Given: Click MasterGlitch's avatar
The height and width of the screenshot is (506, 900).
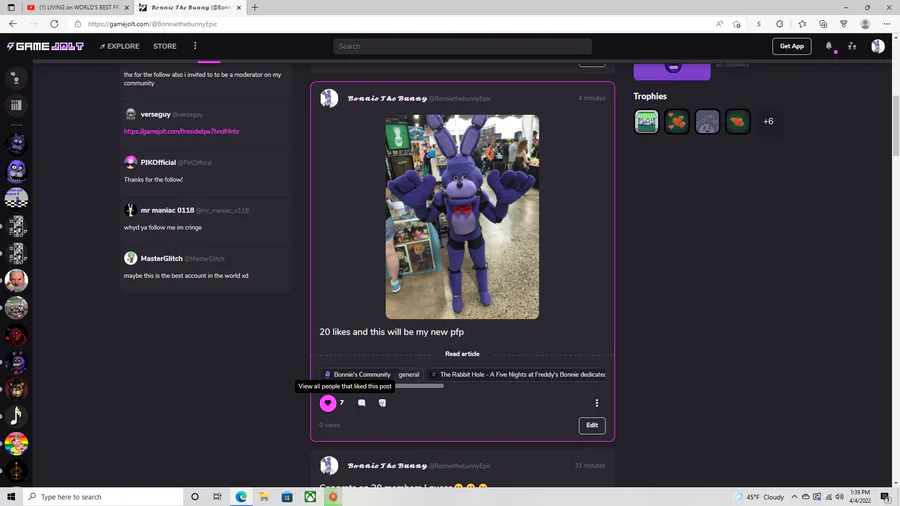Looking at the screenshot, I should [130, 258].
